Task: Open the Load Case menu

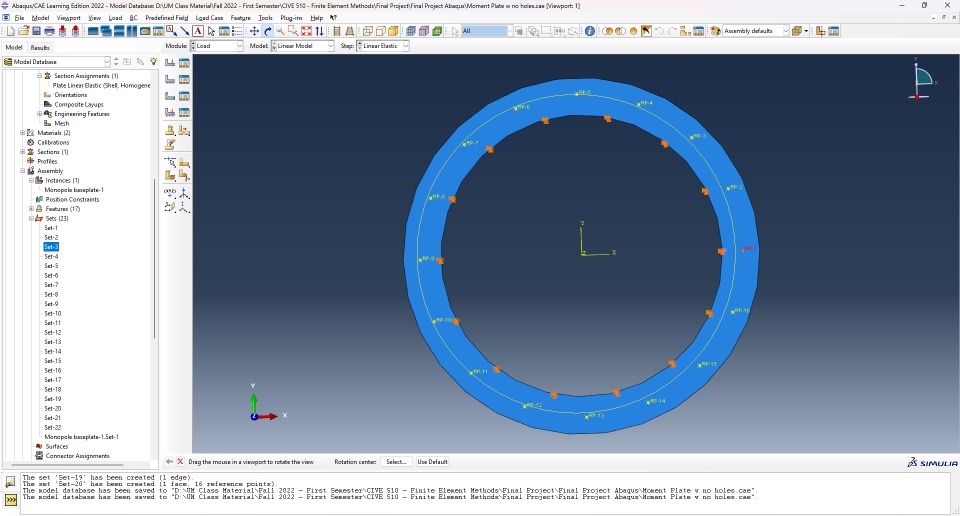Action: coord(209,18)
